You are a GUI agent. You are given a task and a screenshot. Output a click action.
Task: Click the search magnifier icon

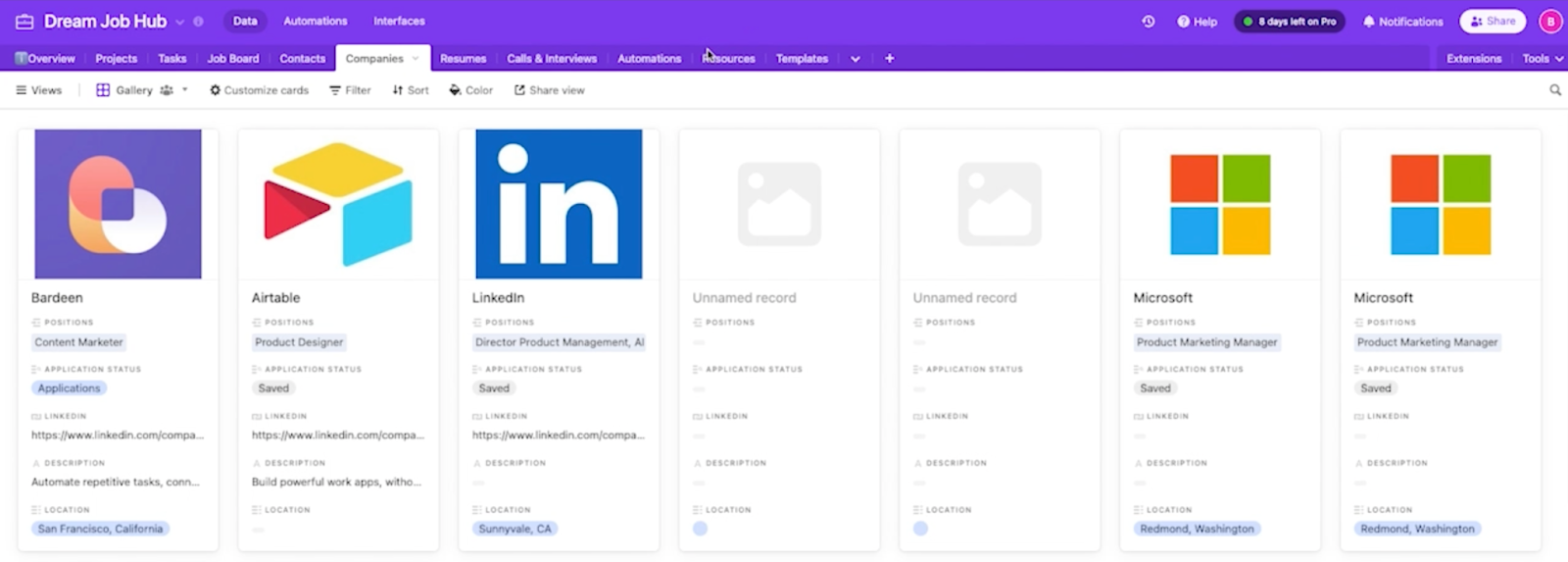pos(1555,90)
